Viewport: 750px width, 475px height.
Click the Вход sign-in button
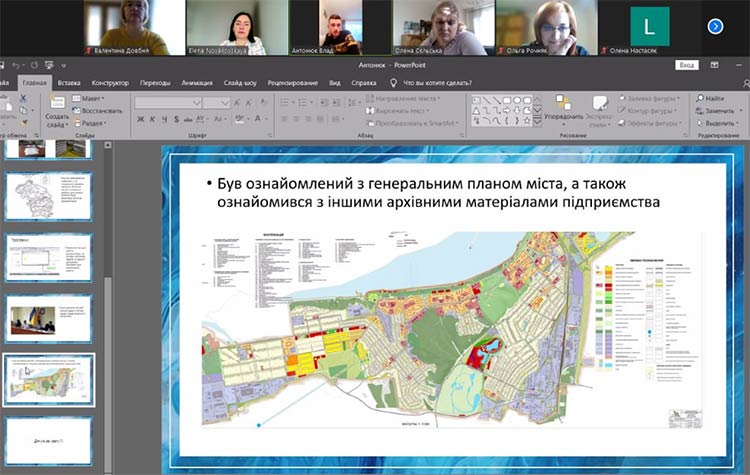point(686,65)
